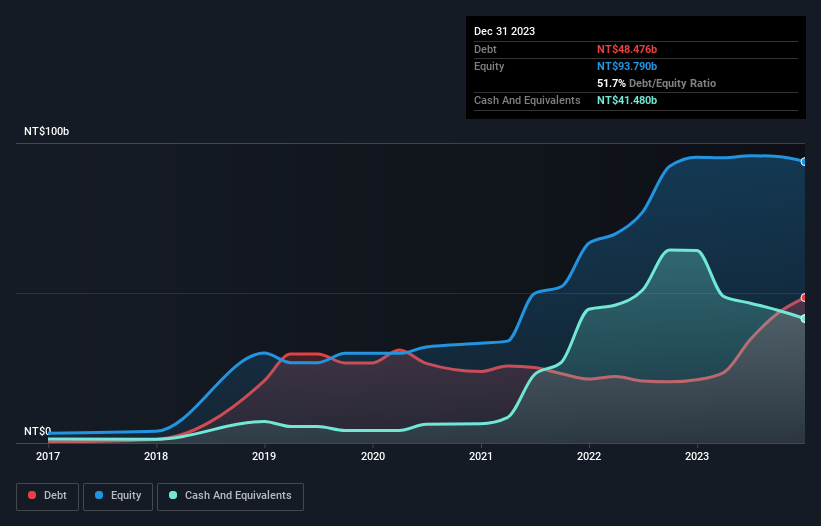The height and width of the screenshot is (526, 821).
Task: Select the 2017 x-axis label
Action: pos(48,456)
